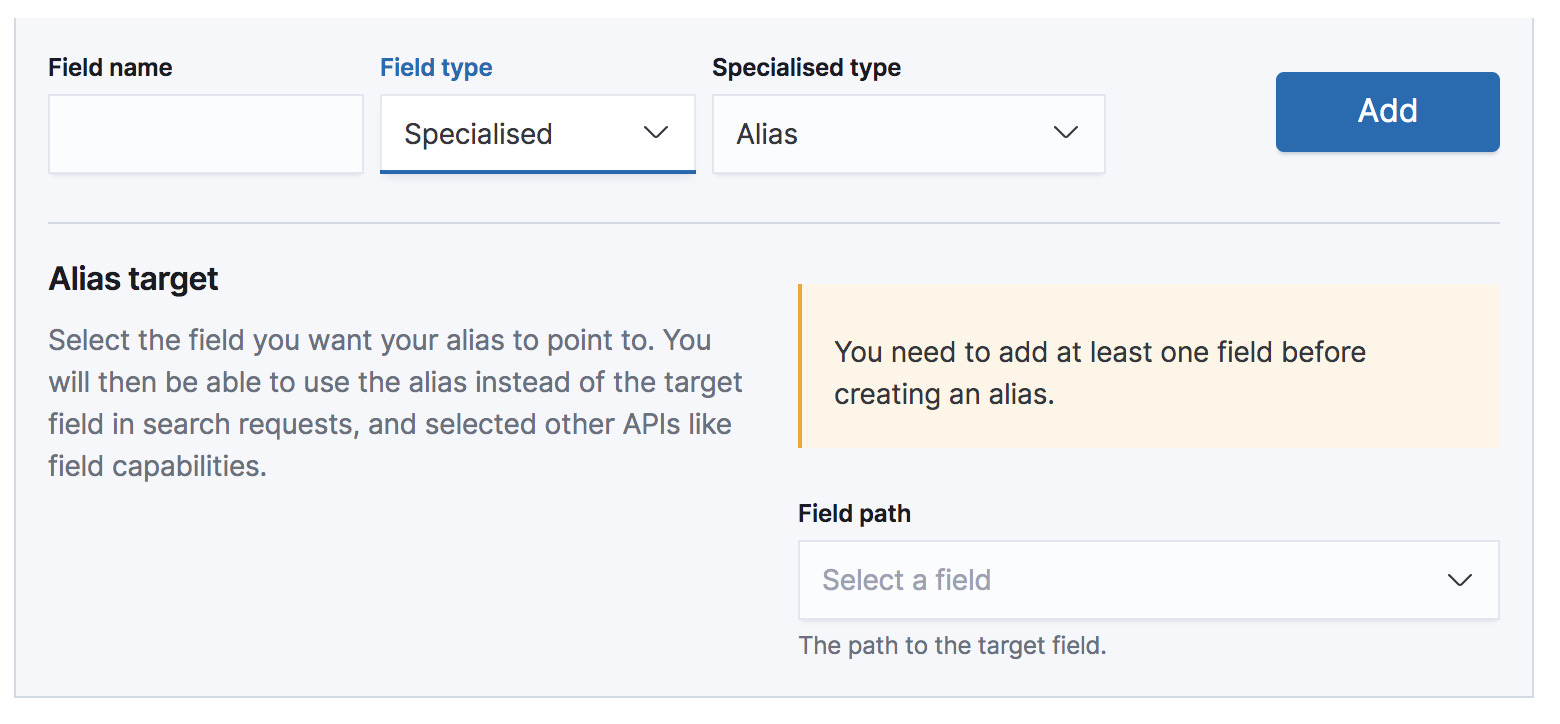Click the chevron arrow next to Specialised

656,133
